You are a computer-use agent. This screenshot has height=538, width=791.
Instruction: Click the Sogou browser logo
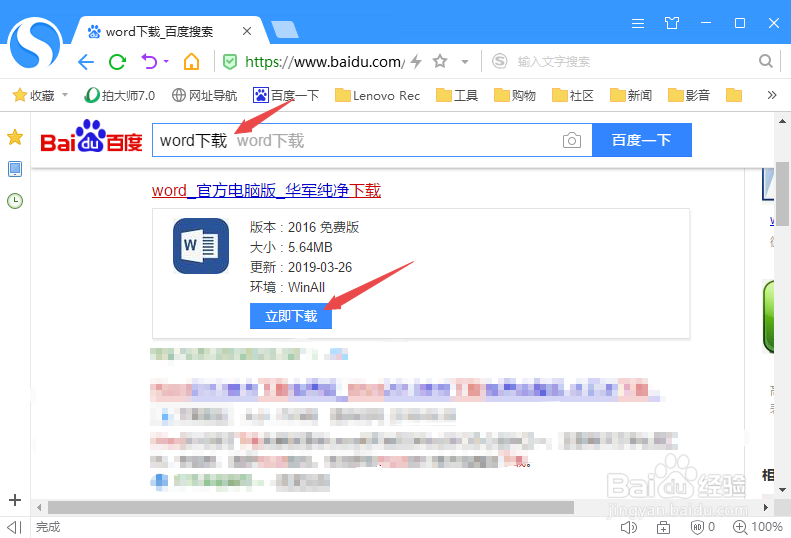pos(34,43)
